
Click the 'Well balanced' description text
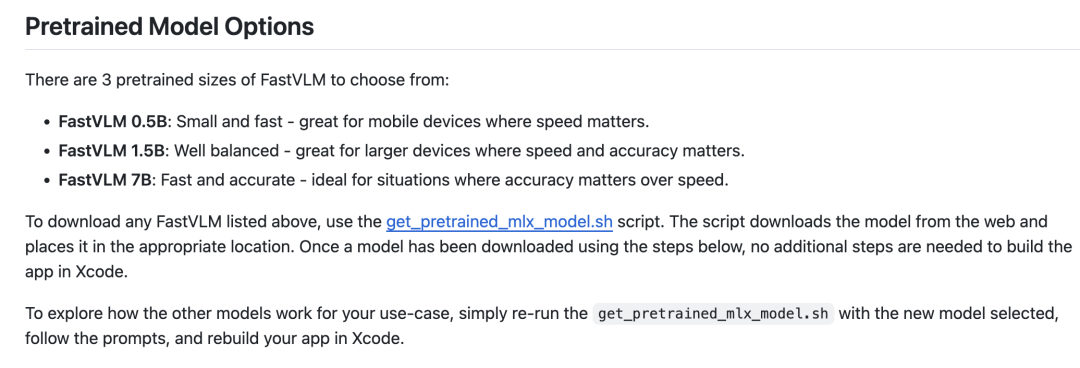pos(225,151)
